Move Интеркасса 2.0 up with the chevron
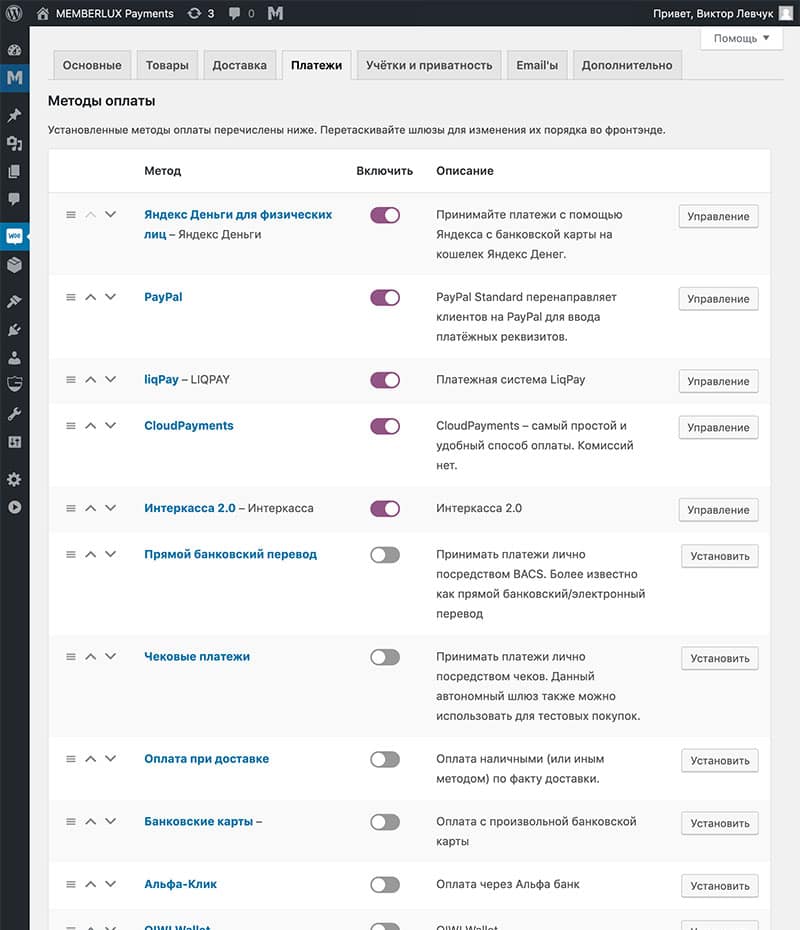The width and height of the screenshot is (800, 930). (x=91, y=508)
